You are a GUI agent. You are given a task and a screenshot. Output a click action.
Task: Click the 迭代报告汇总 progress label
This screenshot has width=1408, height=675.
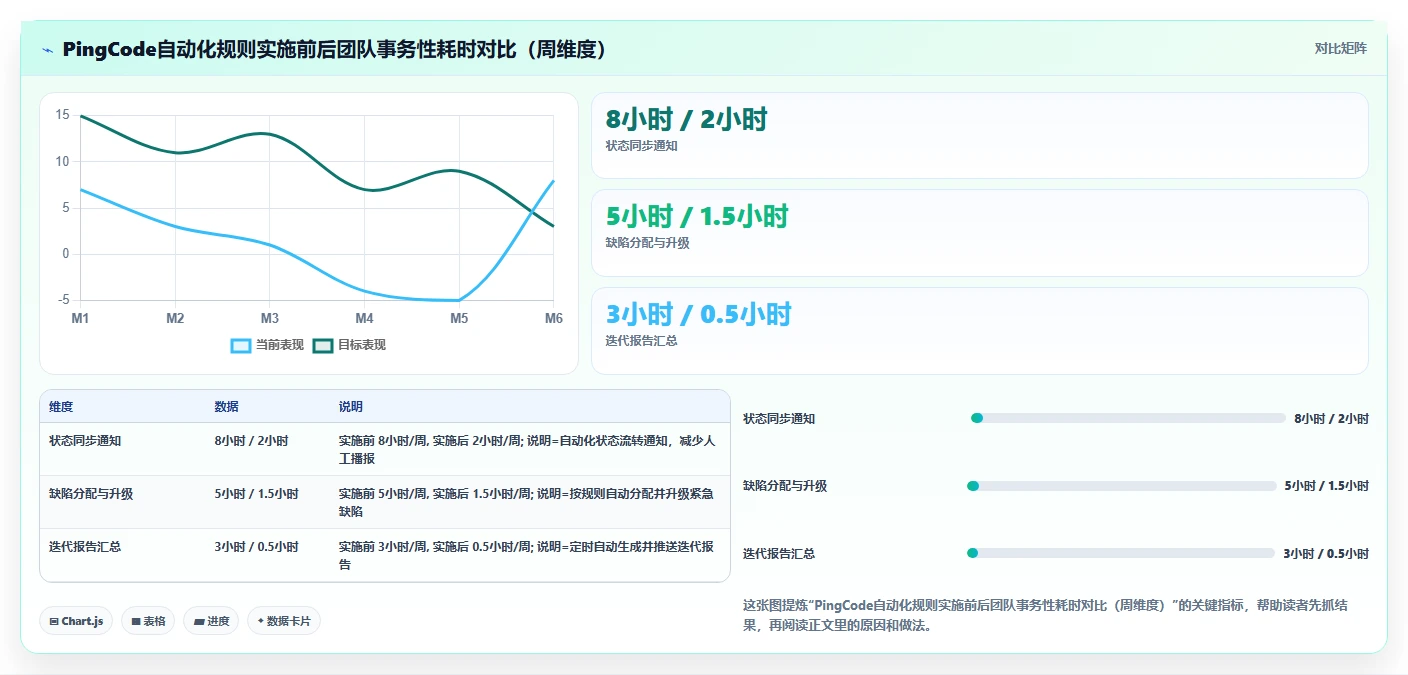(779, 554)
